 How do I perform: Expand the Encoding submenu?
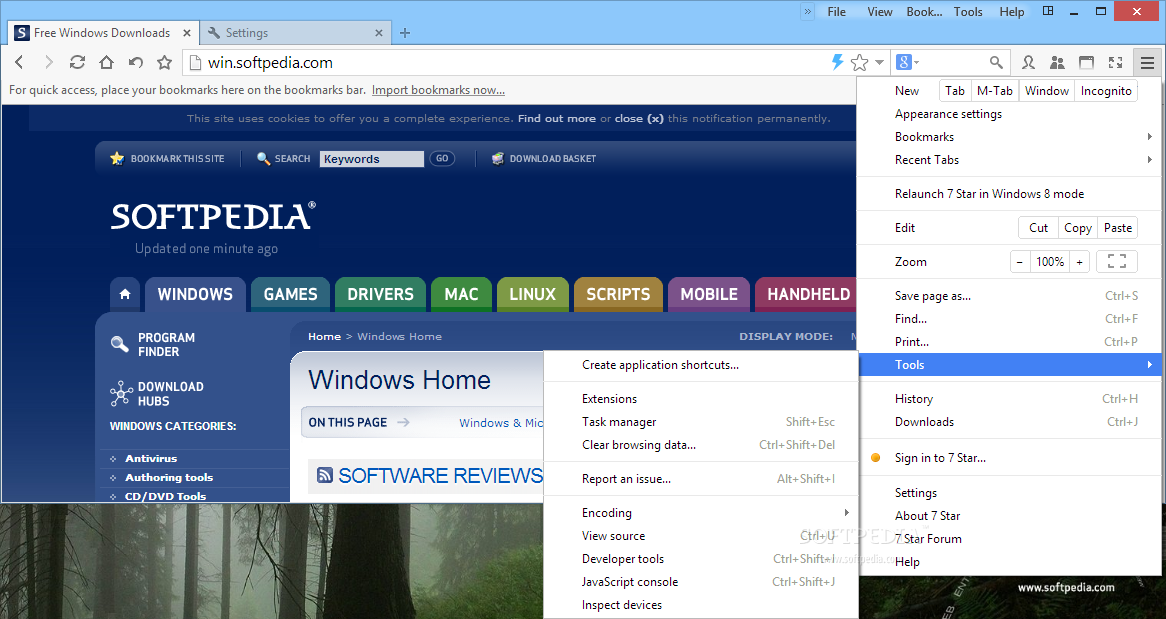point(700,513)
